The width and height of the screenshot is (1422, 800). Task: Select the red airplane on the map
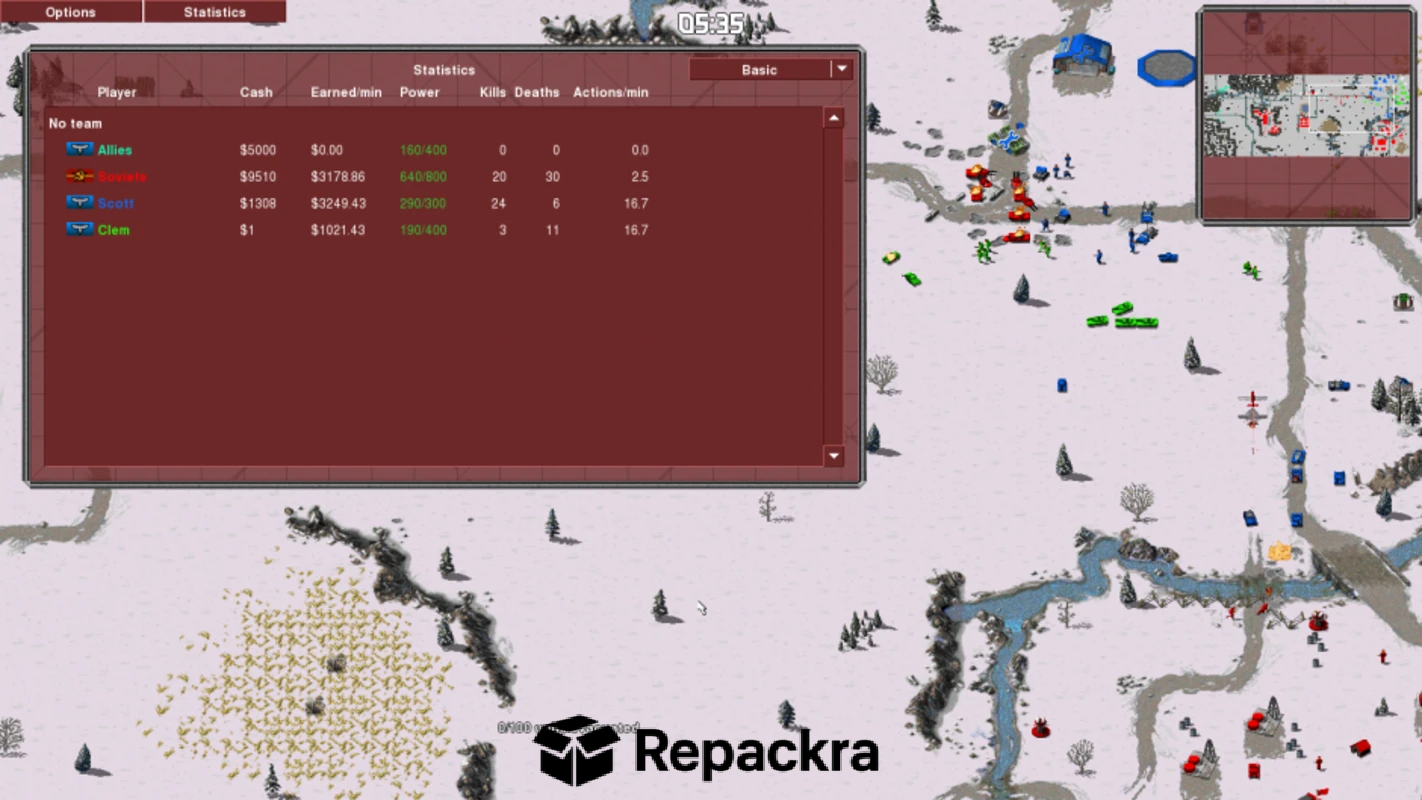pyautogui.click(x=1252, y=409)
